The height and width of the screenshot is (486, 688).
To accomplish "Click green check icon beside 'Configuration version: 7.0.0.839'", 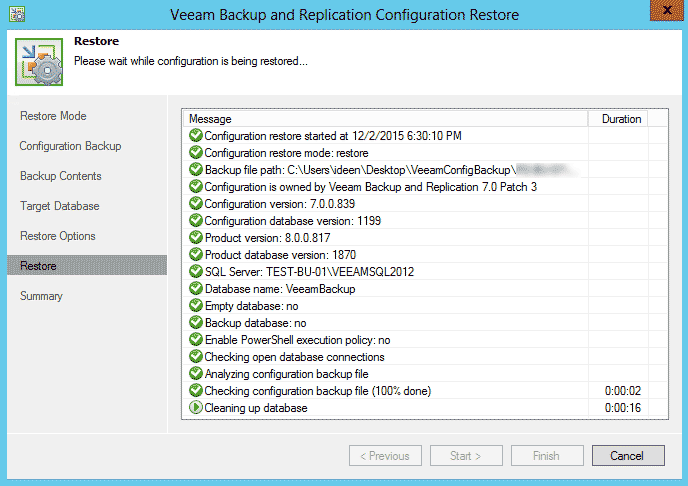I will 195,204.
